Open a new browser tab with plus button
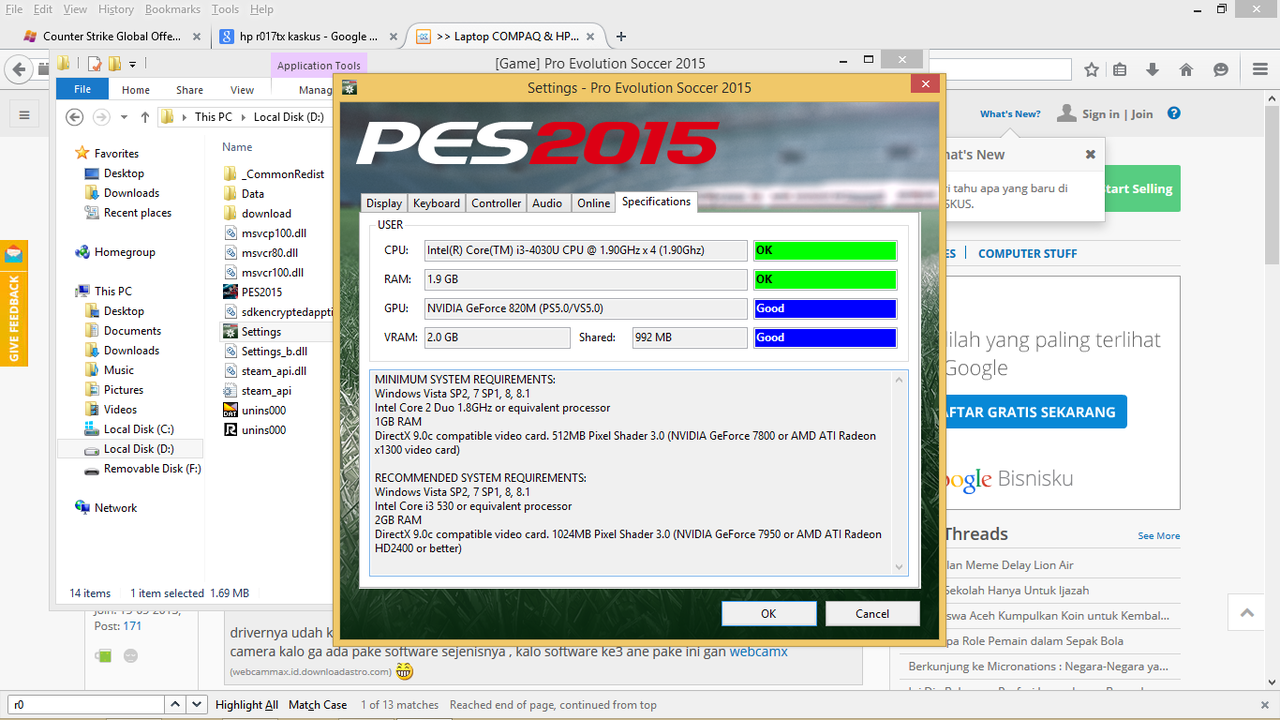The width and height of the screenshot is (1280, 720). pos(621,36)
